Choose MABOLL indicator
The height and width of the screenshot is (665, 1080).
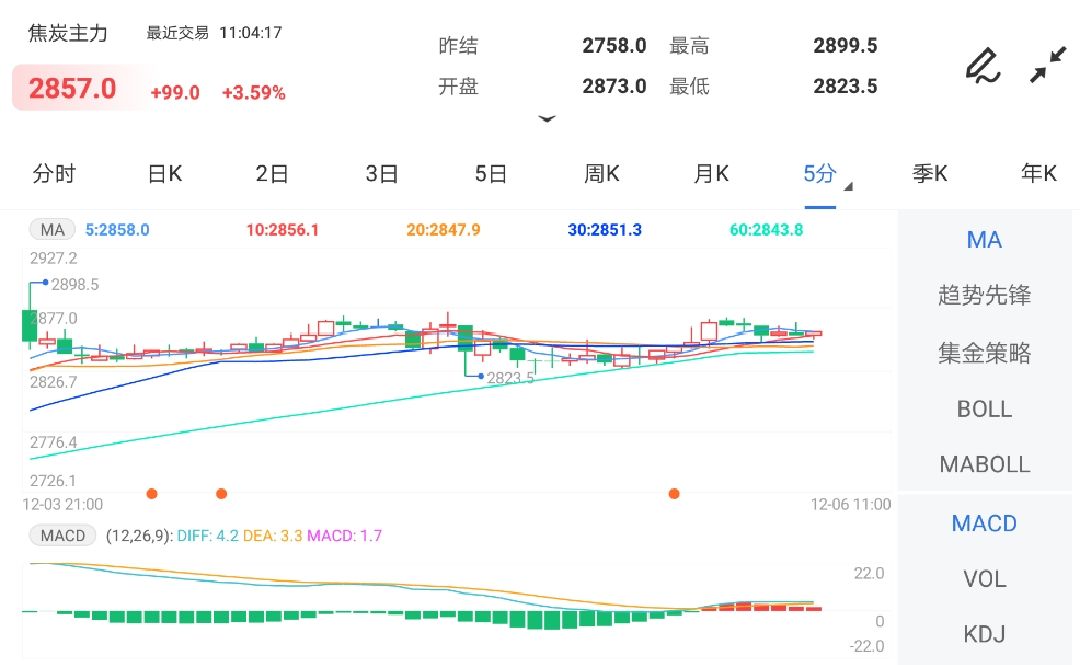984,464
